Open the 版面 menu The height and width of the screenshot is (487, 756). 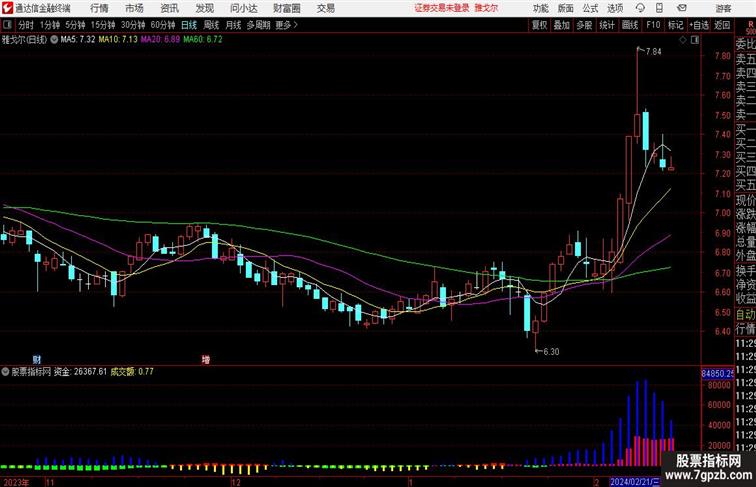coord(566,8)
